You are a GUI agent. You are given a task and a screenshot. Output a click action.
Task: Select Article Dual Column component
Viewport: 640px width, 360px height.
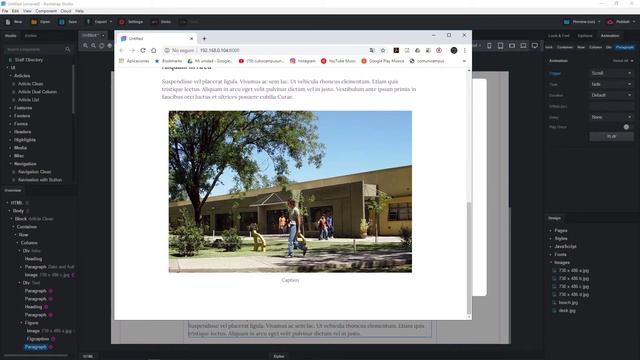(x=37, y=92)
